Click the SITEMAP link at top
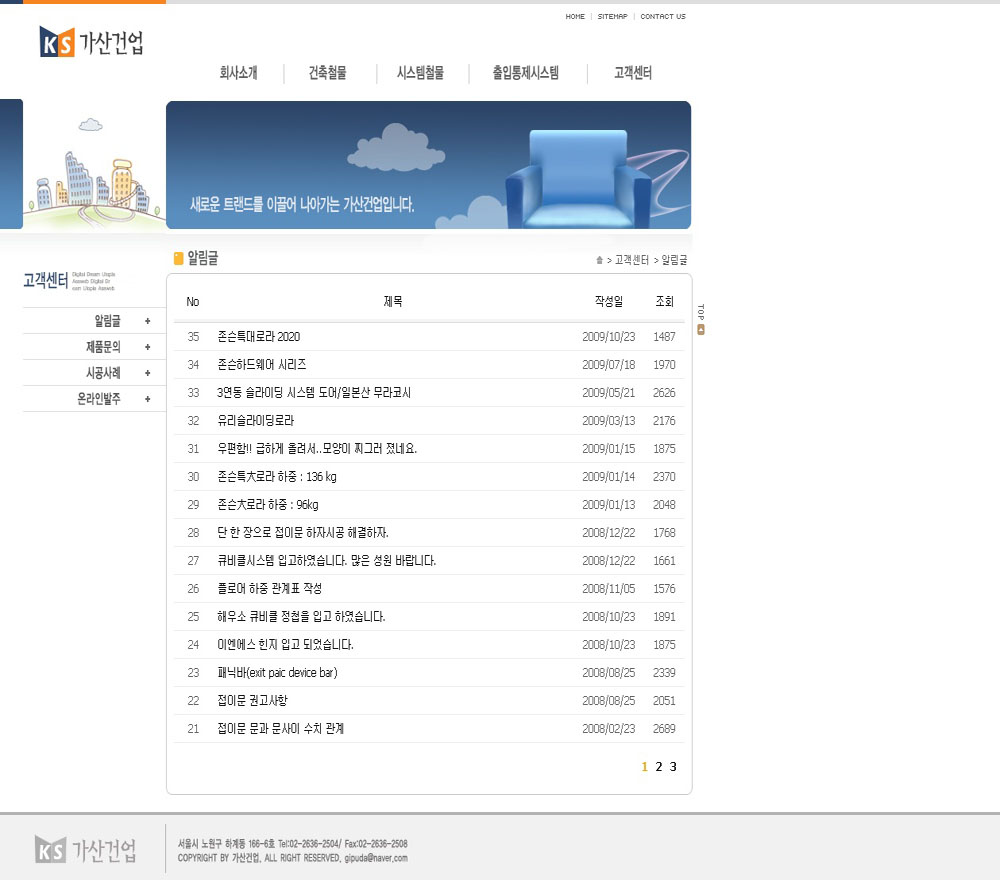This screenshot has width=1000, height=880. click(612, 17)
